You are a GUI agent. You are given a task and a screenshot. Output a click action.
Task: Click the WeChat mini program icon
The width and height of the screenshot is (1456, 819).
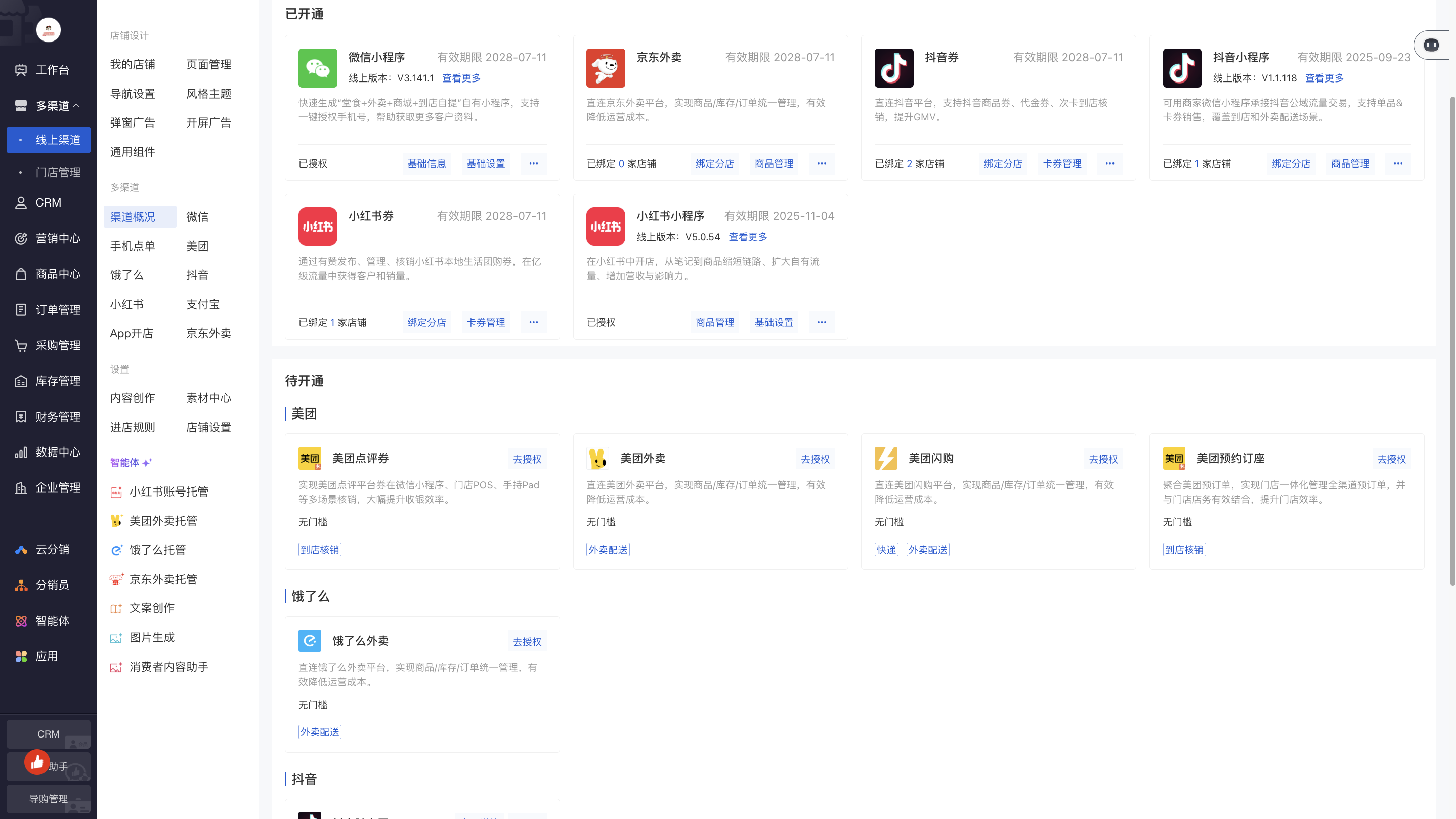(318, 68)
